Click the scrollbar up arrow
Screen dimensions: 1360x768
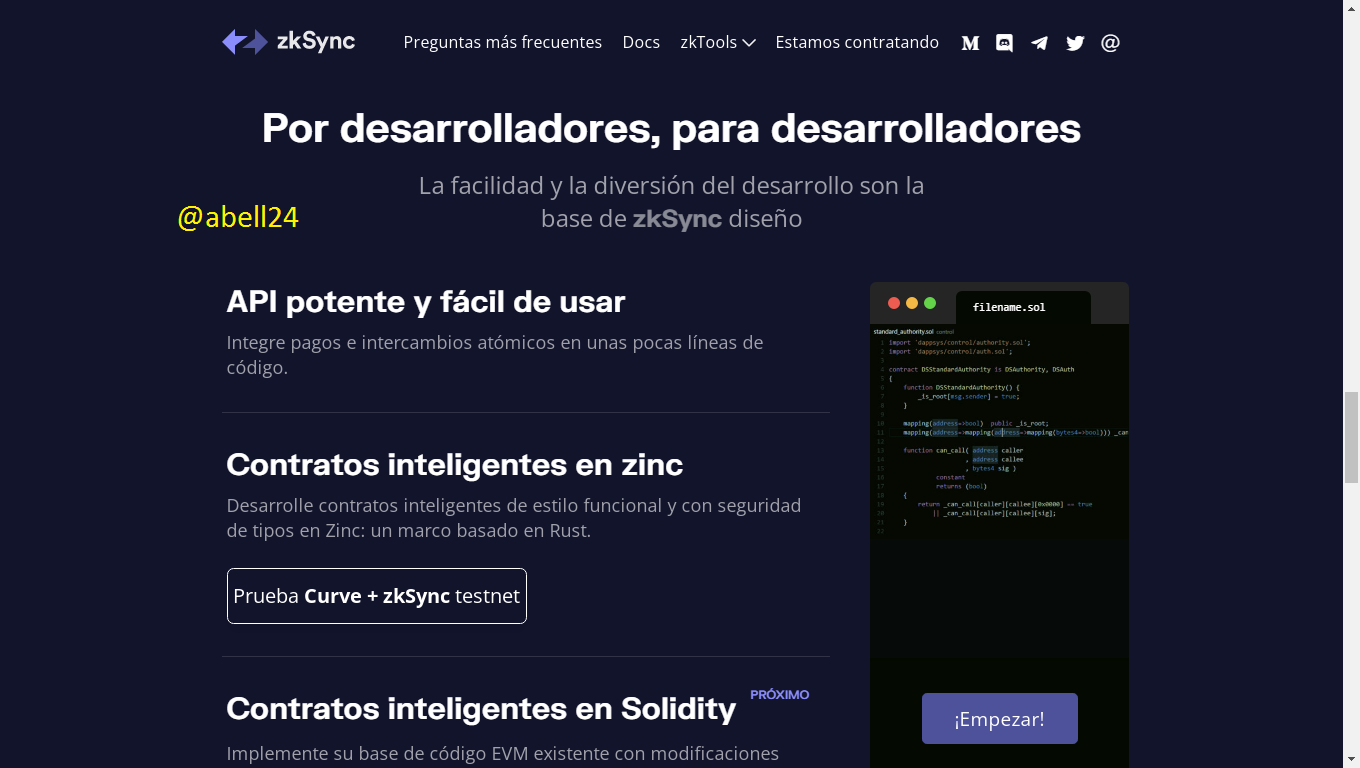(1351, 8)
